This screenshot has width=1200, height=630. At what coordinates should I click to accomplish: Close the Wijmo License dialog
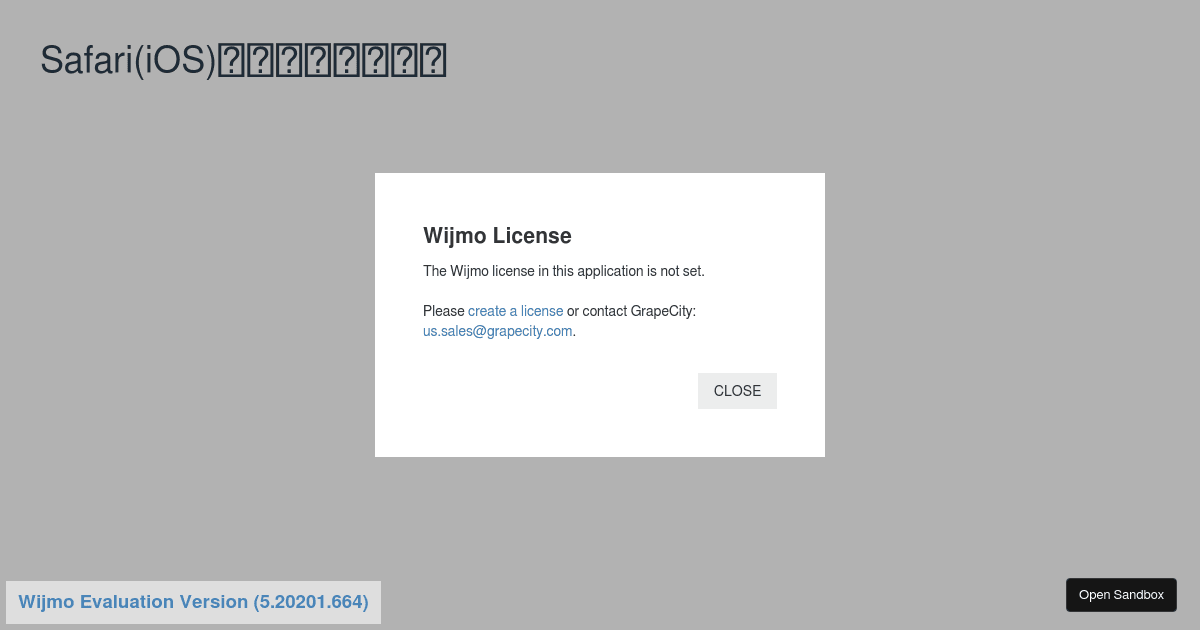click(737, 391)
